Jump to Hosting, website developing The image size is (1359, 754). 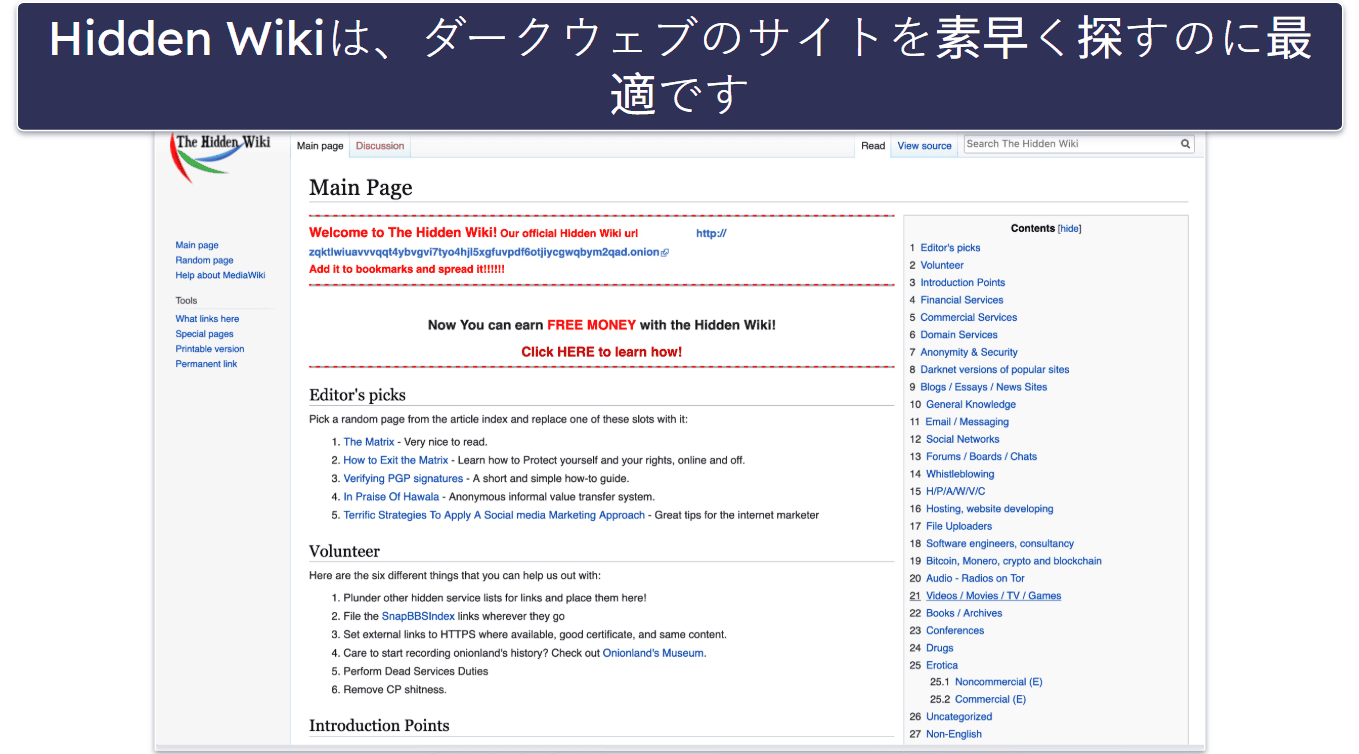click(x=989, y=509)
